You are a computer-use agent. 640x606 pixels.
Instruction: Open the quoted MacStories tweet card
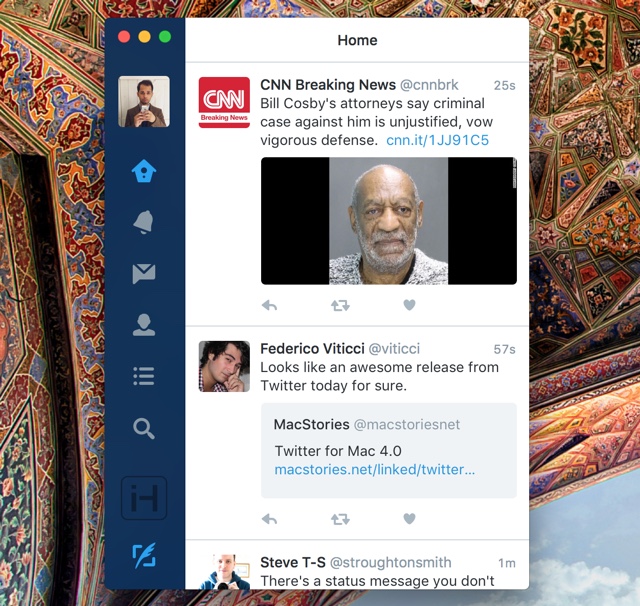pos(389,451)
